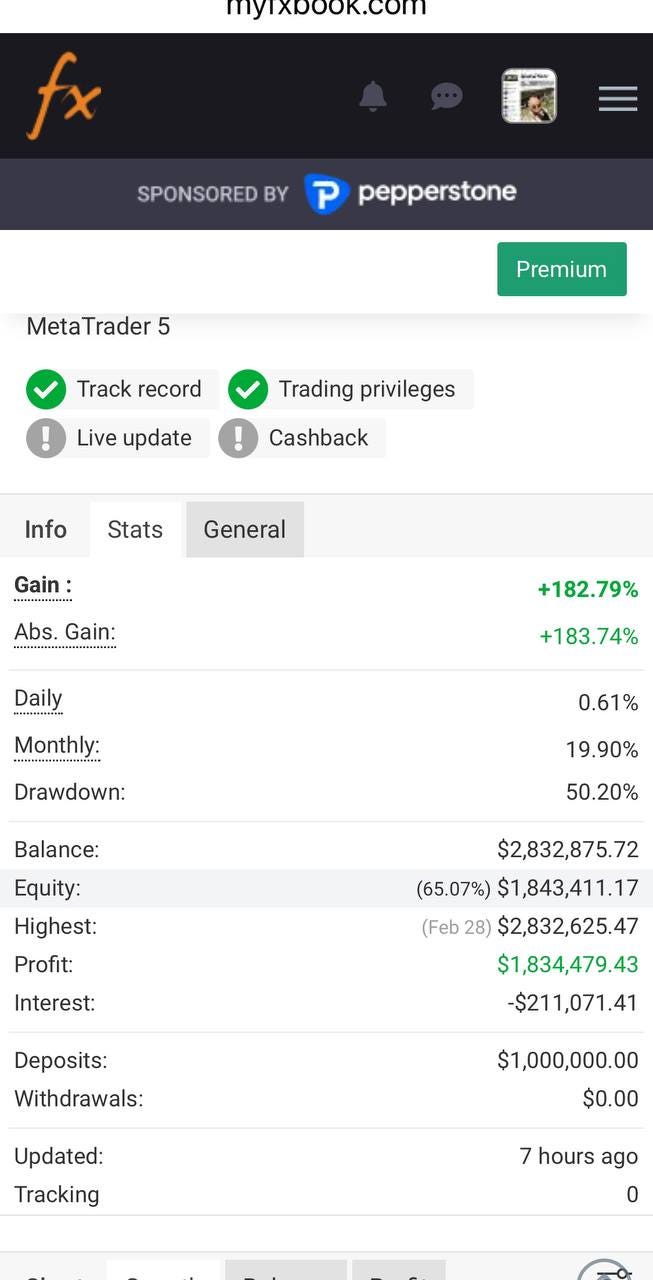Click the green Premium button
Image resolution: width=653 pixels, height=1280 pixels.
coord(561,268)
